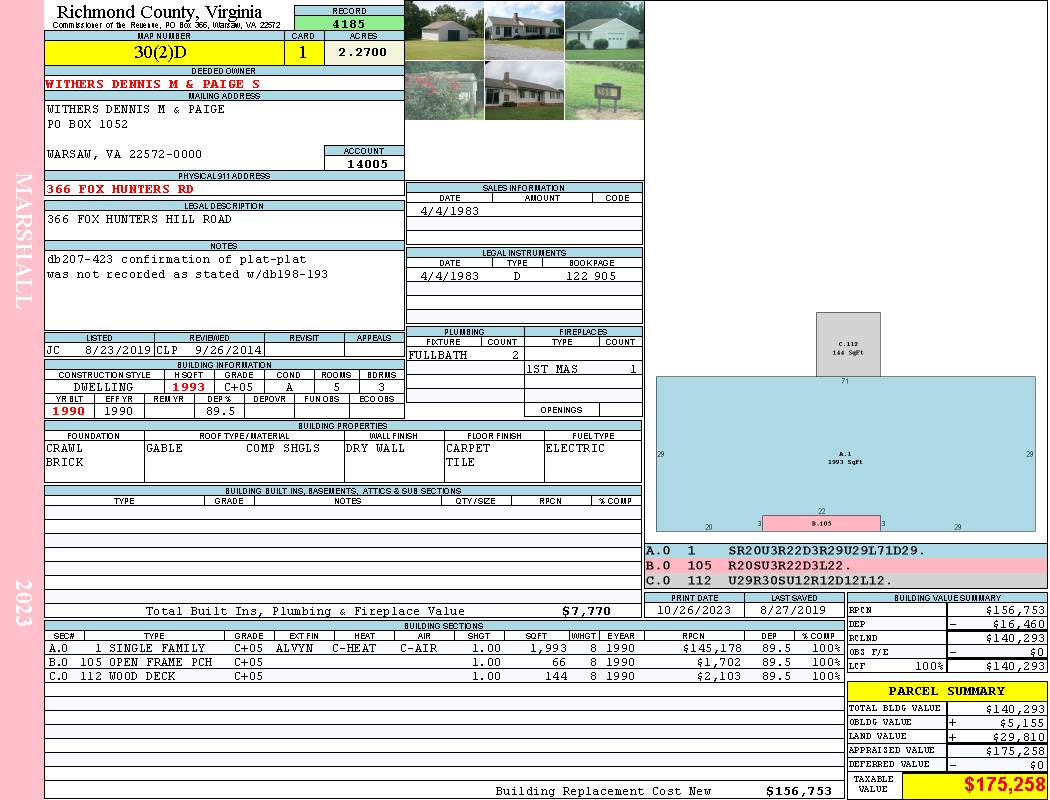This screenshot has width=1050, height=800.
Task: Click the gray C.112 deck sketch block
Action: [x=848, y=344]
